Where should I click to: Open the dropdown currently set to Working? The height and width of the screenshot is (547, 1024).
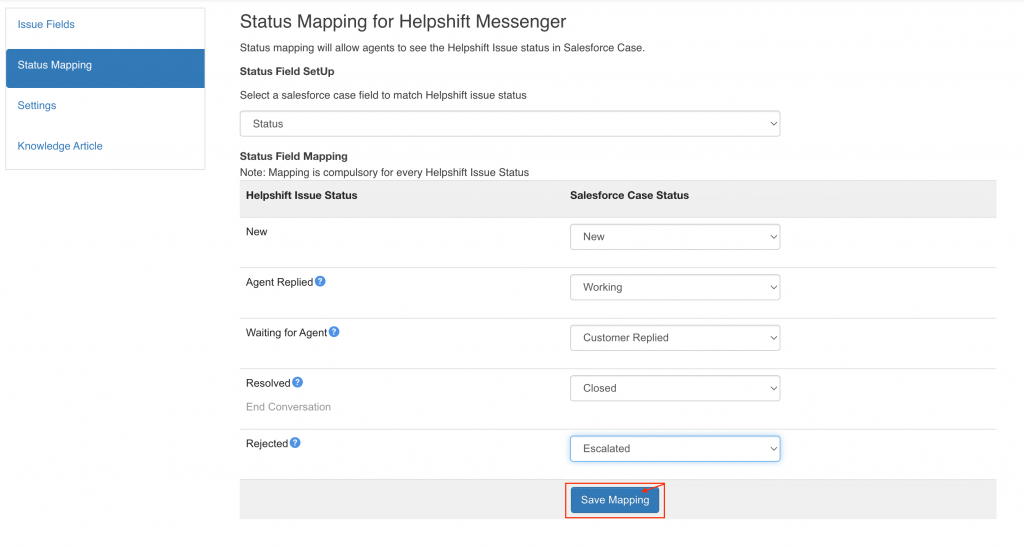[x=675, y=287]
